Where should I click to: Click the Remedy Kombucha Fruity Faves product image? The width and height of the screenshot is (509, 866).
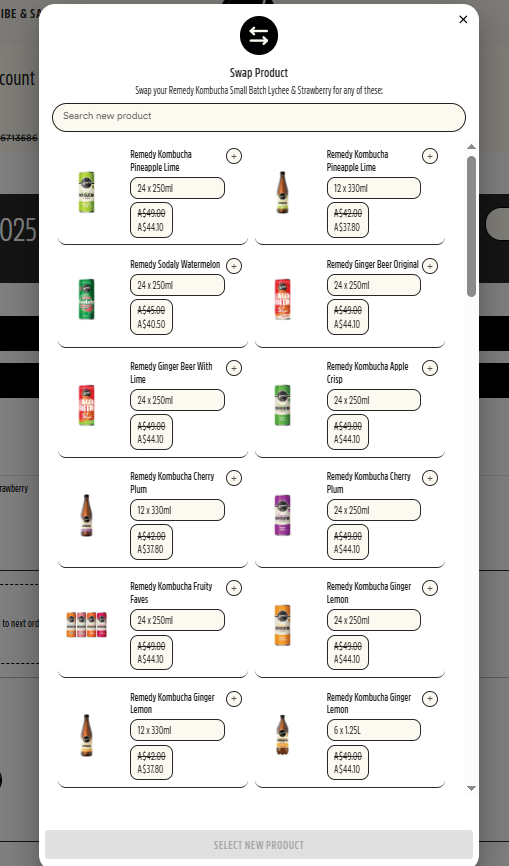(x=86, y=625)
